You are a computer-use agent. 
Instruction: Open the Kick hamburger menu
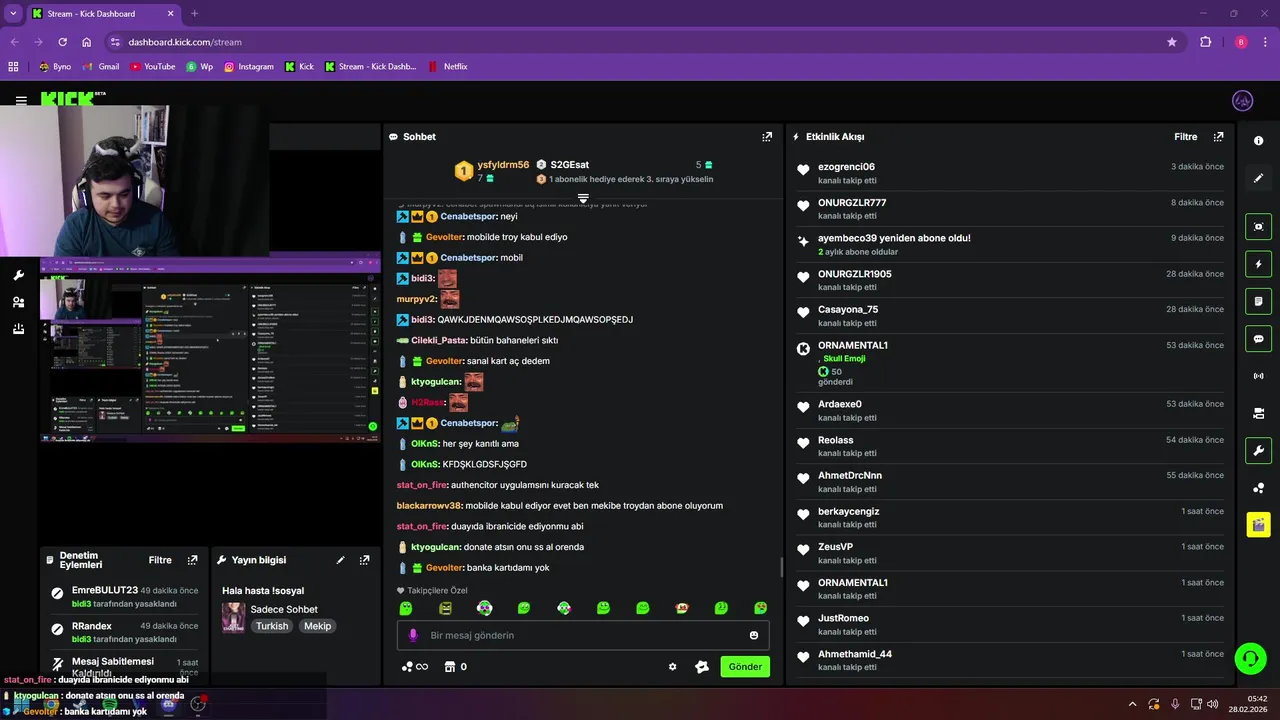click(x=21, y=100)
